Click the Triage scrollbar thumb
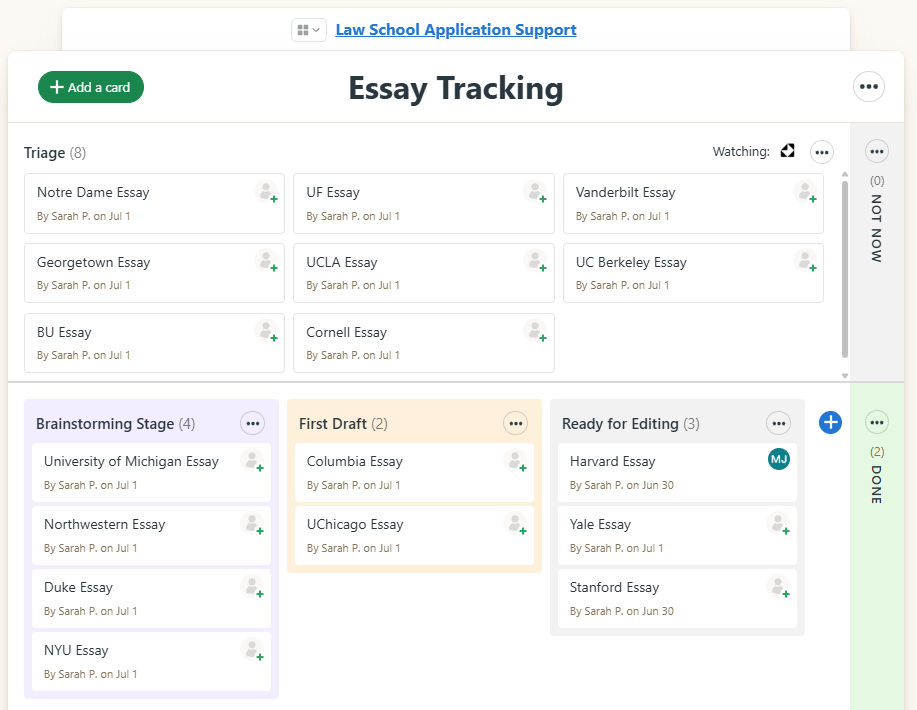The image size is (917, 710). point(844,269)
